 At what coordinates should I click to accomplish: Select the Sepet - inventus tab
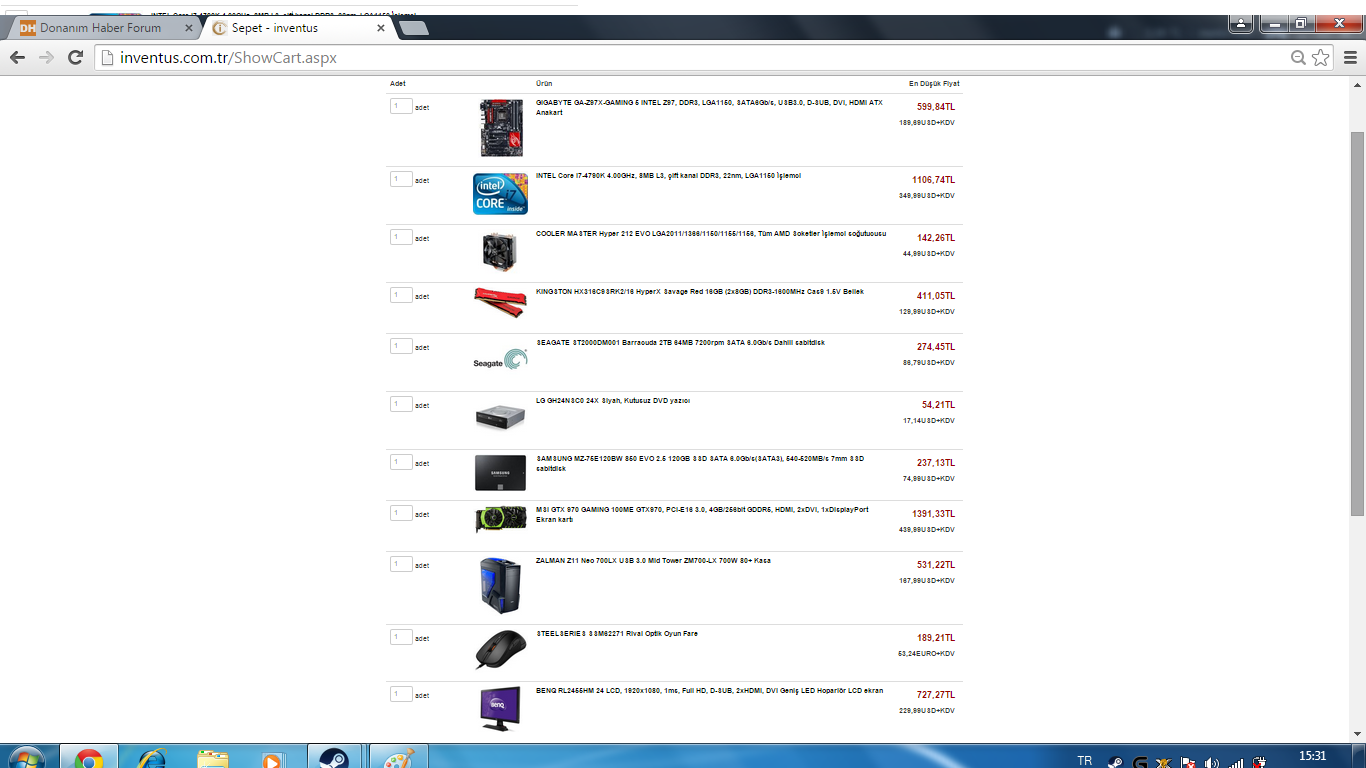[x=298, y=28]
